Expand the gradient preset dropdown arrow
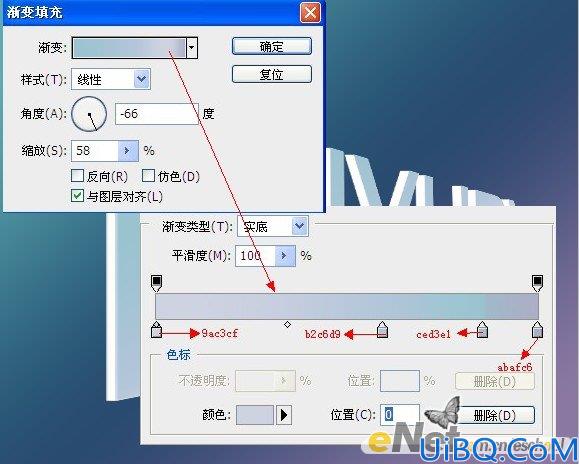This screenshot has width=579, height=464. [192, 48]
